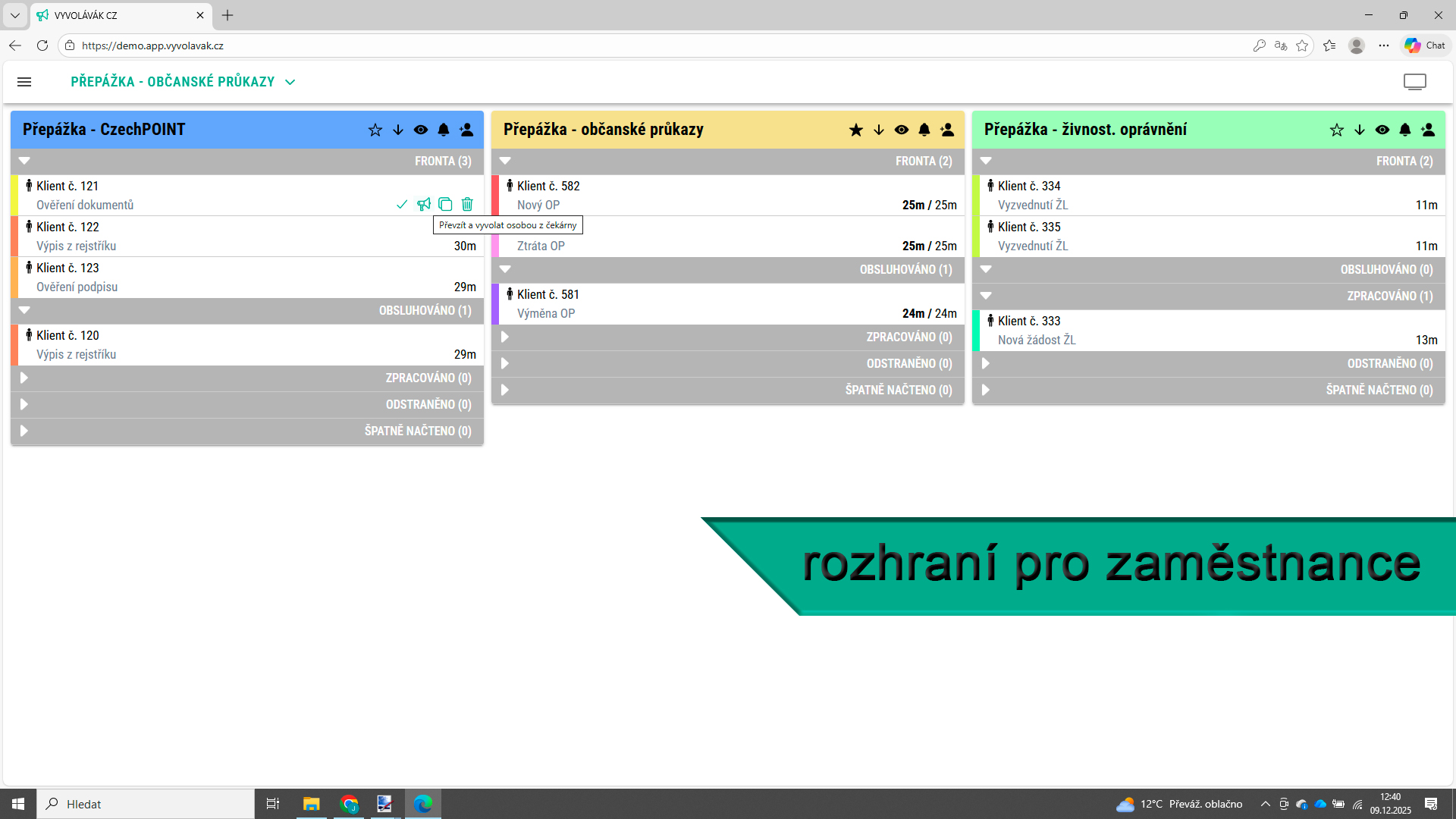This screenshot has width=1456, height=819.
Task: Open the display screen icon top right
Action: coord(1414,82)
